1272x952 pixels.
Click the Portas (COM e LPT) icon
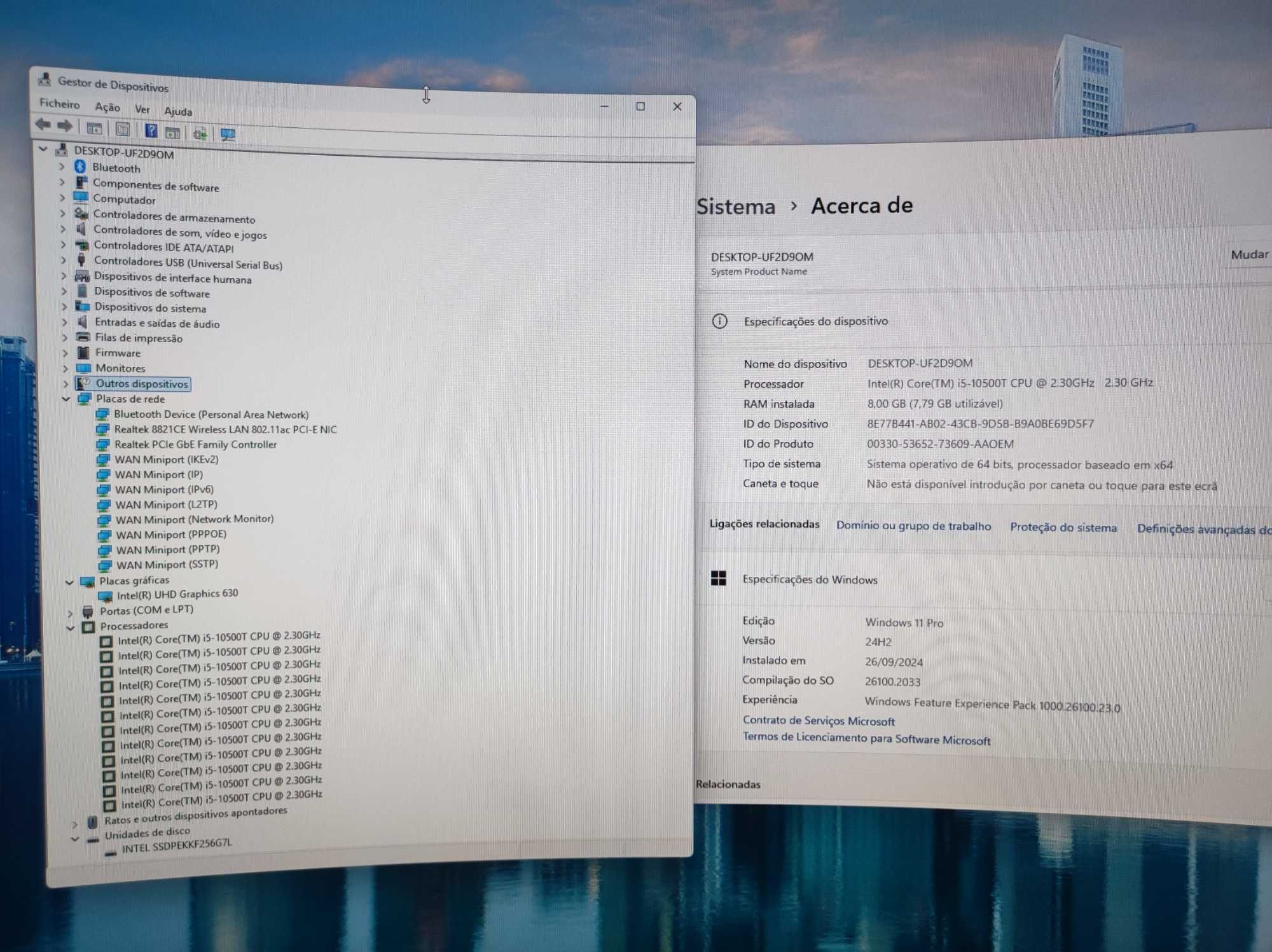click(x=88, y=612)
